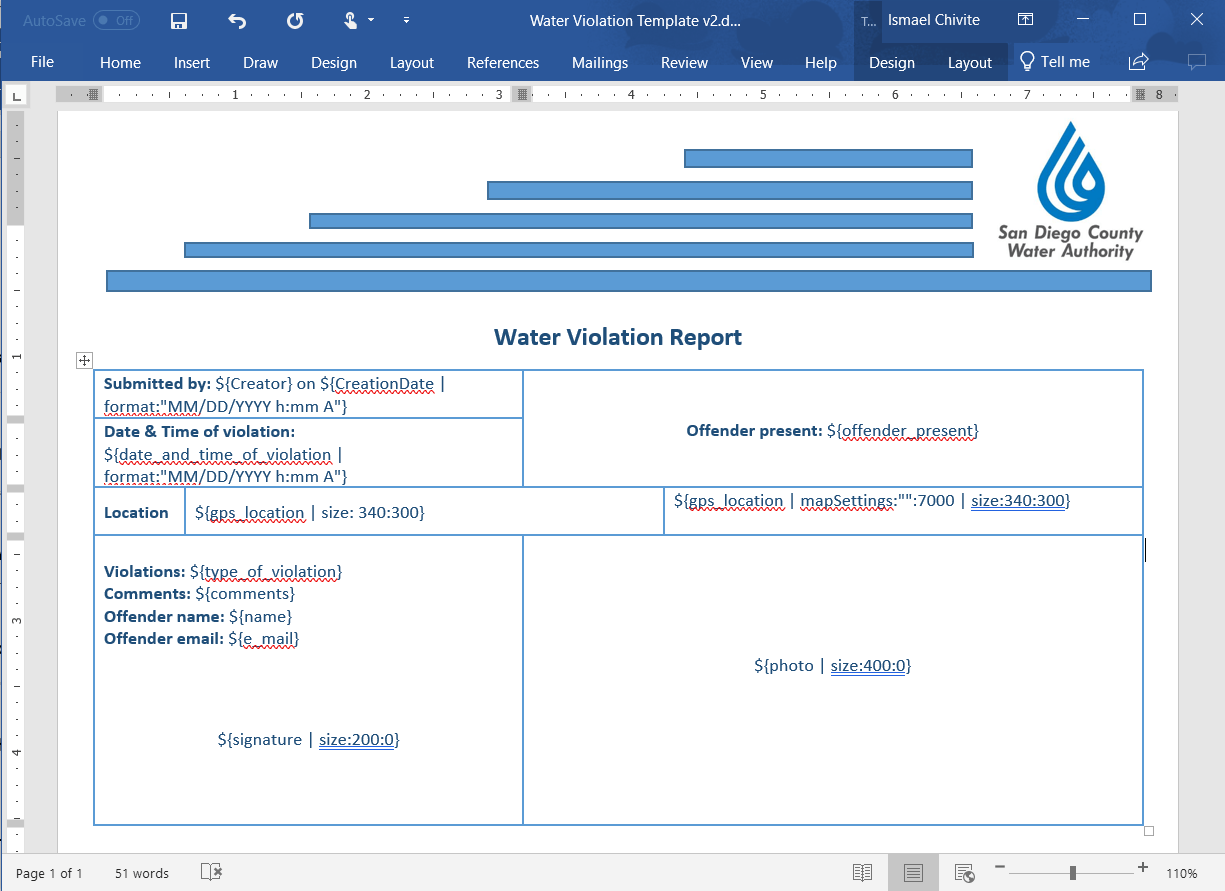Image resolution: width=1225 pixels, height=891 pixels.
Task: Switch to Web Layout view
Action: (962, 872)
